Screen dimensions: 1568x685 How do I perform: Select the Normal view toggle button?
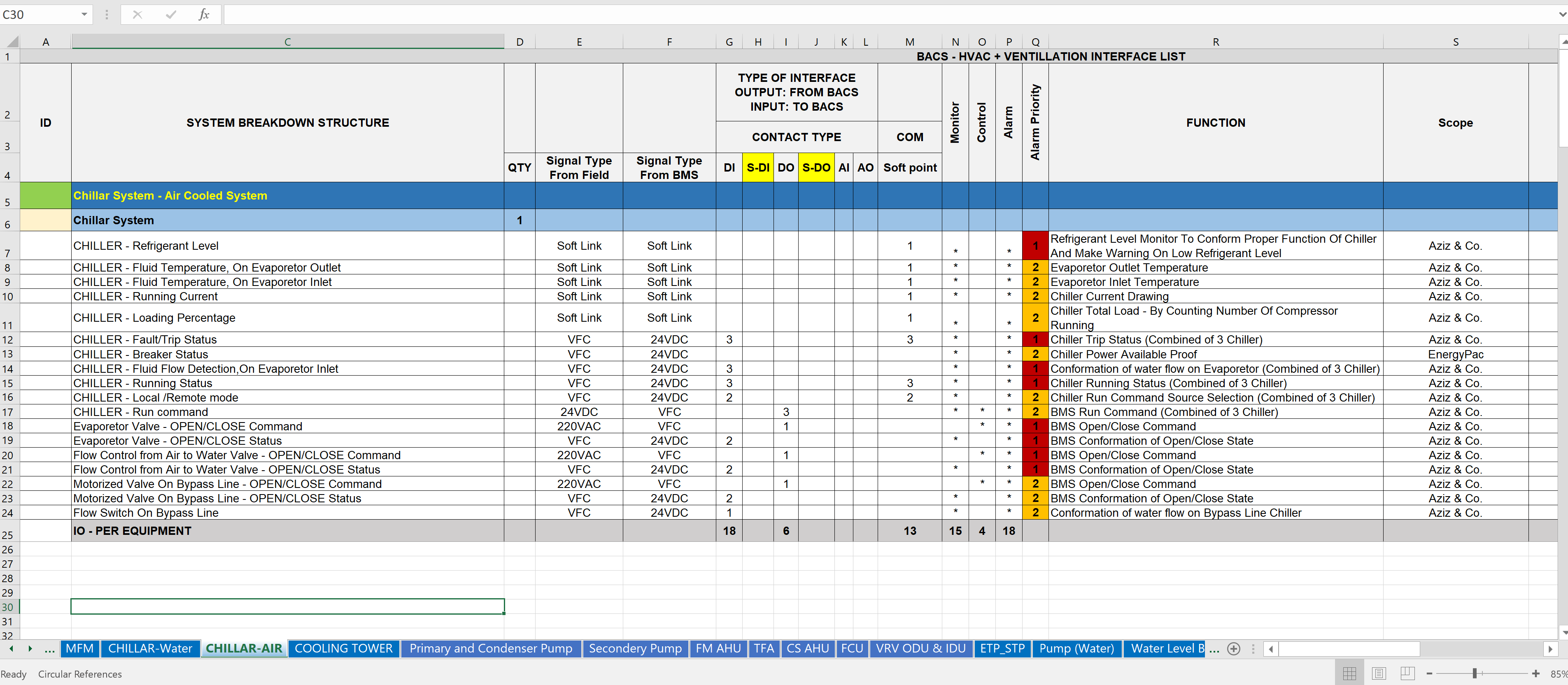click(1349, 673)
